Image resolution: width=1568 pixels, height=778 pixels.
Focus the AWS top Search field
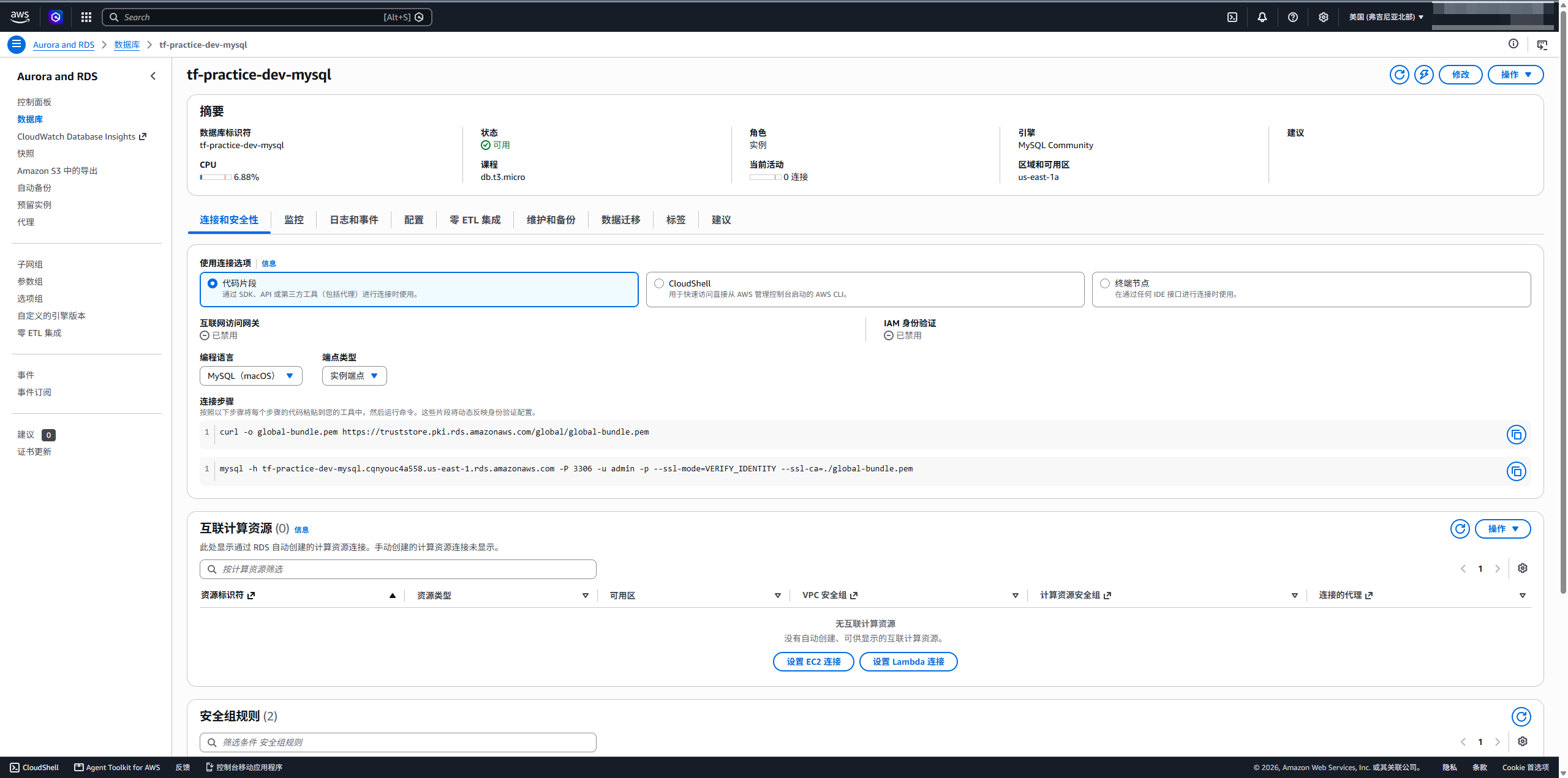(267, 17)
